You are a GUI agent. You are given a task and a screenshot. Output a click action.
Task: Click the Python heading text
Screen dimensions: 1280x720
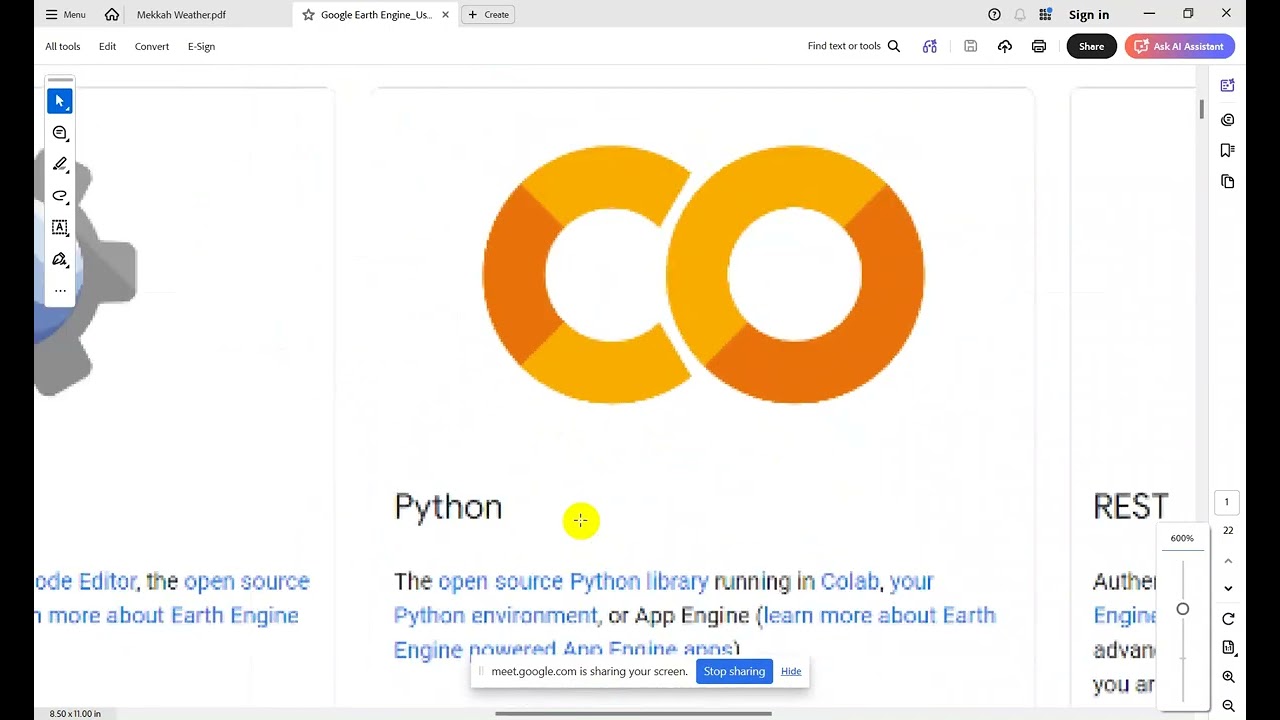click(x=448, y=508)
